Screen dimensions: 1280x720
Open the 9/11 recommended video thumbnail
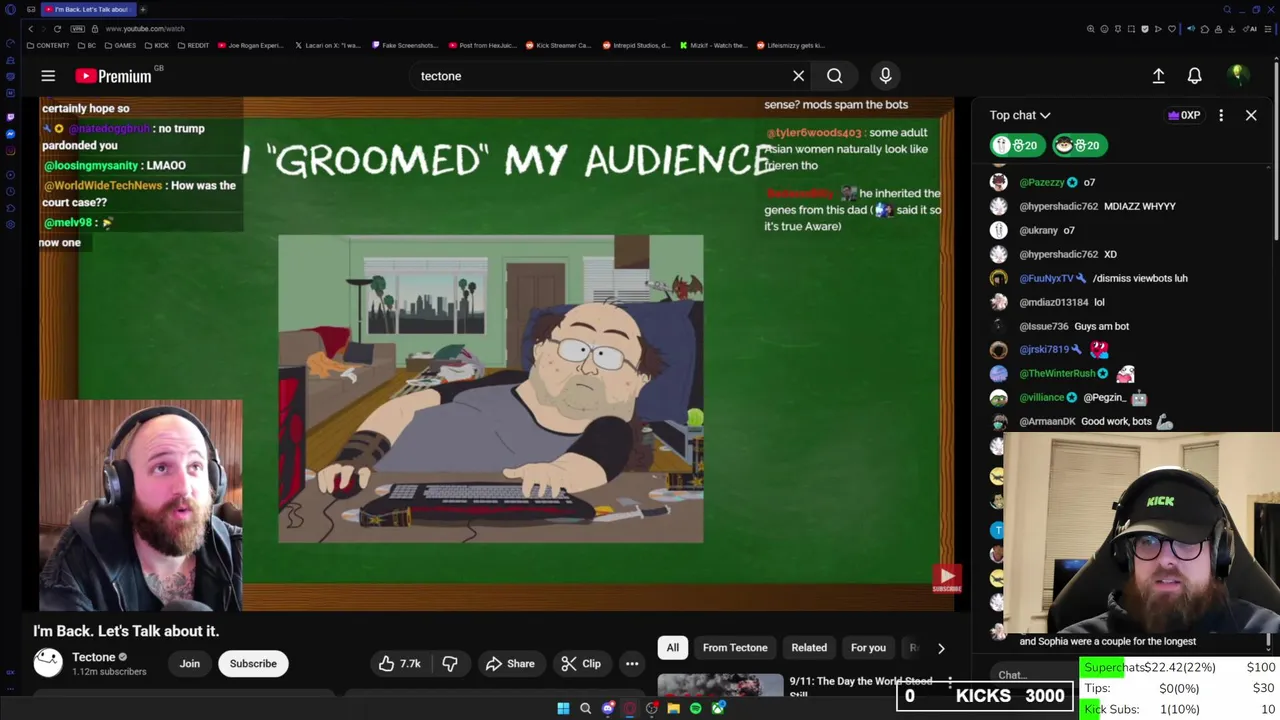(x=720, y=686)
